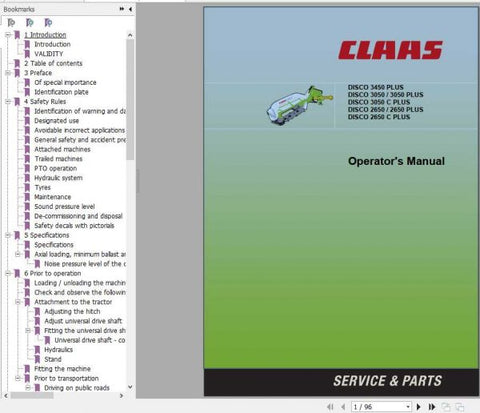Open Safety decals with pictorials bookmark
This screenshot has width=480, height=413.
74,226
